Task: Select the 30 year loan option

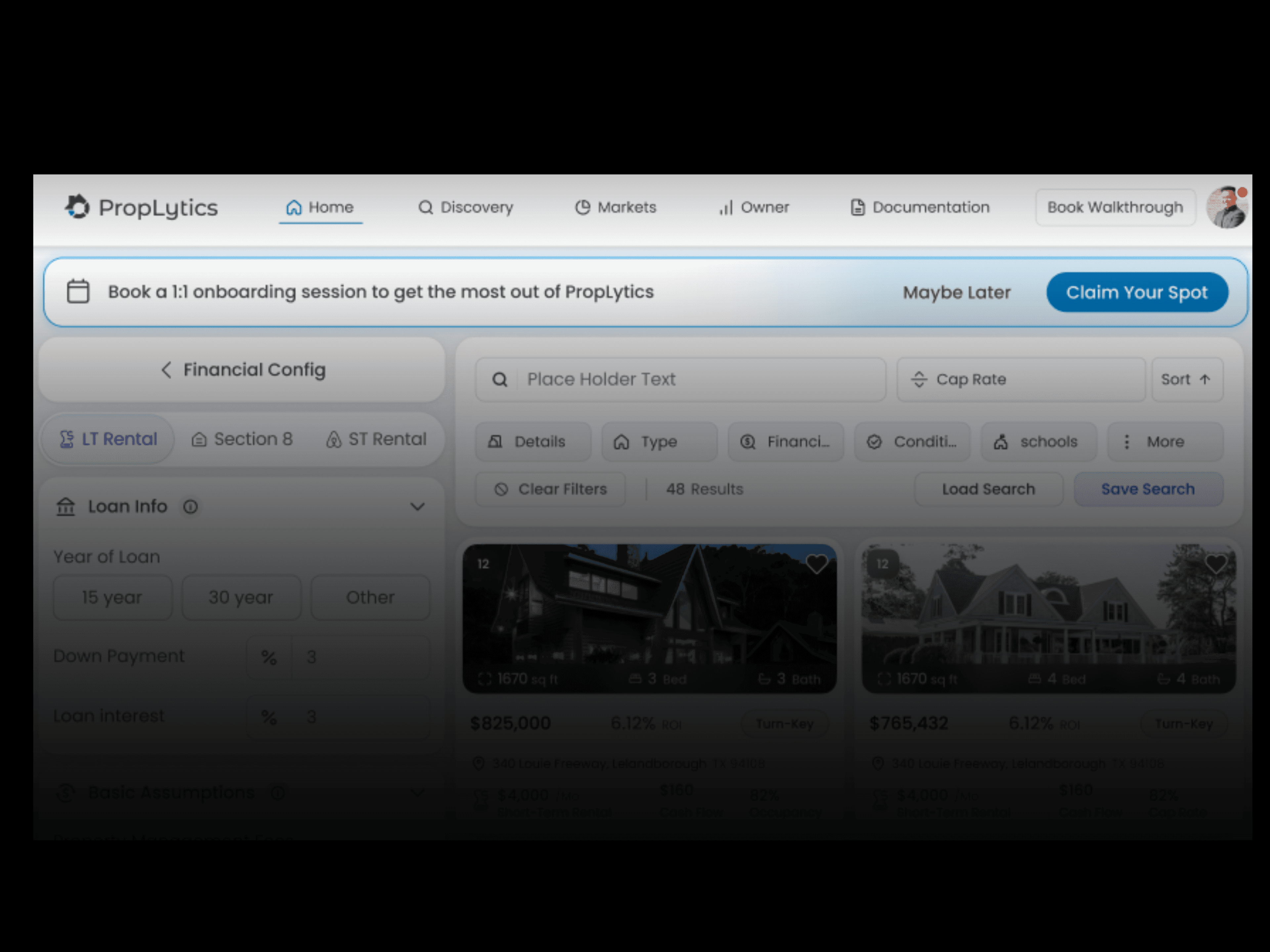Action: point(241,597)
